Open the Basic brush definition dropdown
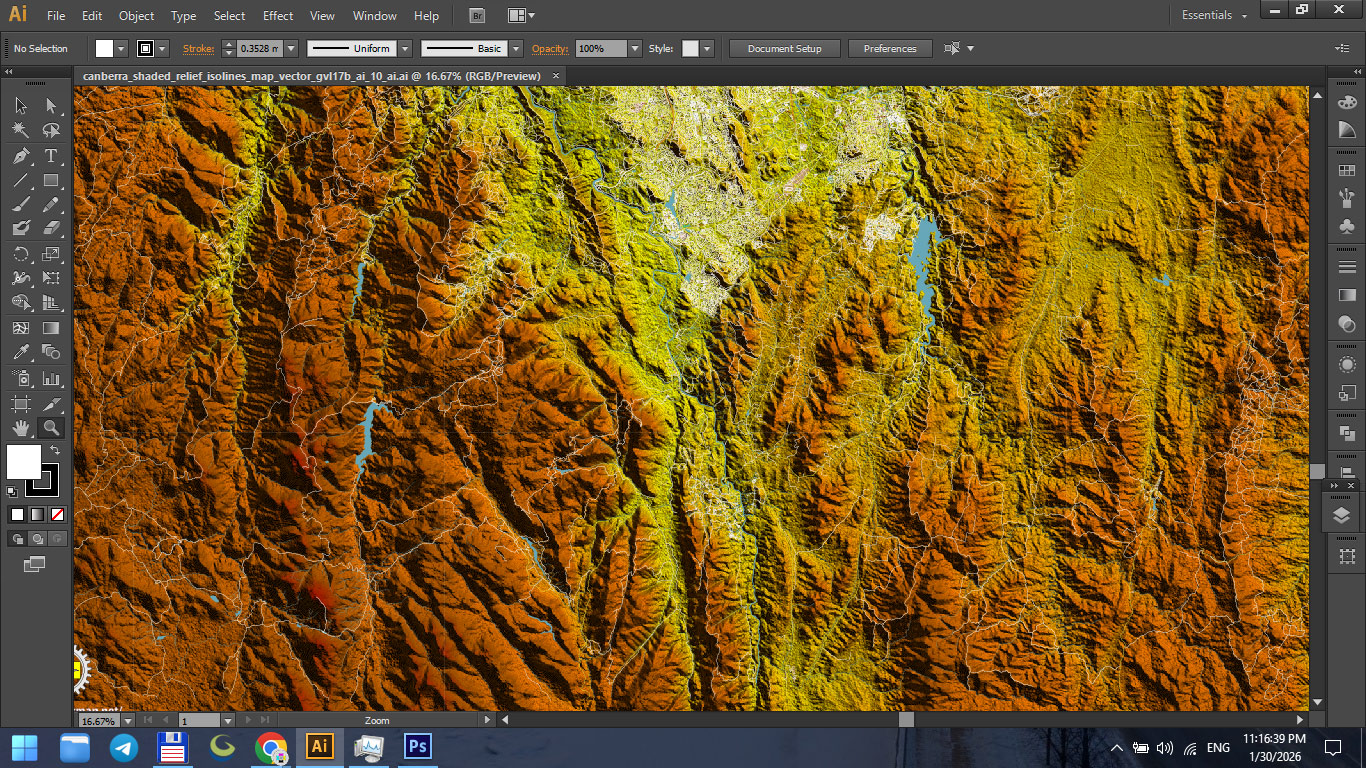Image resolution: width=1366 pixels, height=768 pixels. (517, 47)
